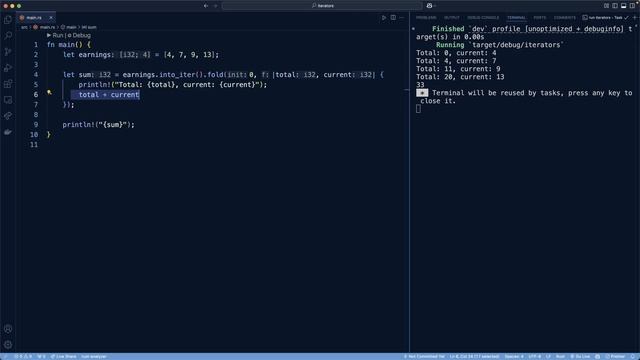Go back with the navigation arrow
640x360 pixels.
206,6
